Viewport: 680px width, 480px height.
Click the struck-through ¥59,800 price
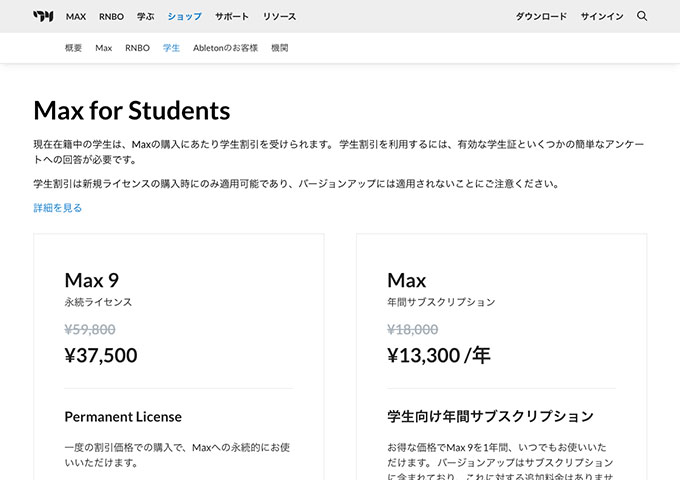point(90,329)
